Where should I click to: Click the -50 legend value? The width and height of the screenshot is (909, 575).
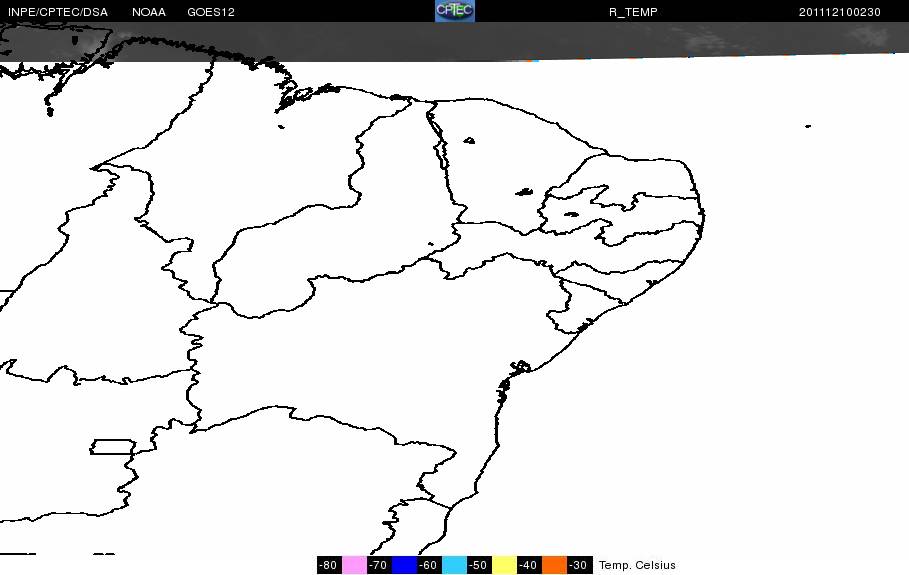(478, 565)
